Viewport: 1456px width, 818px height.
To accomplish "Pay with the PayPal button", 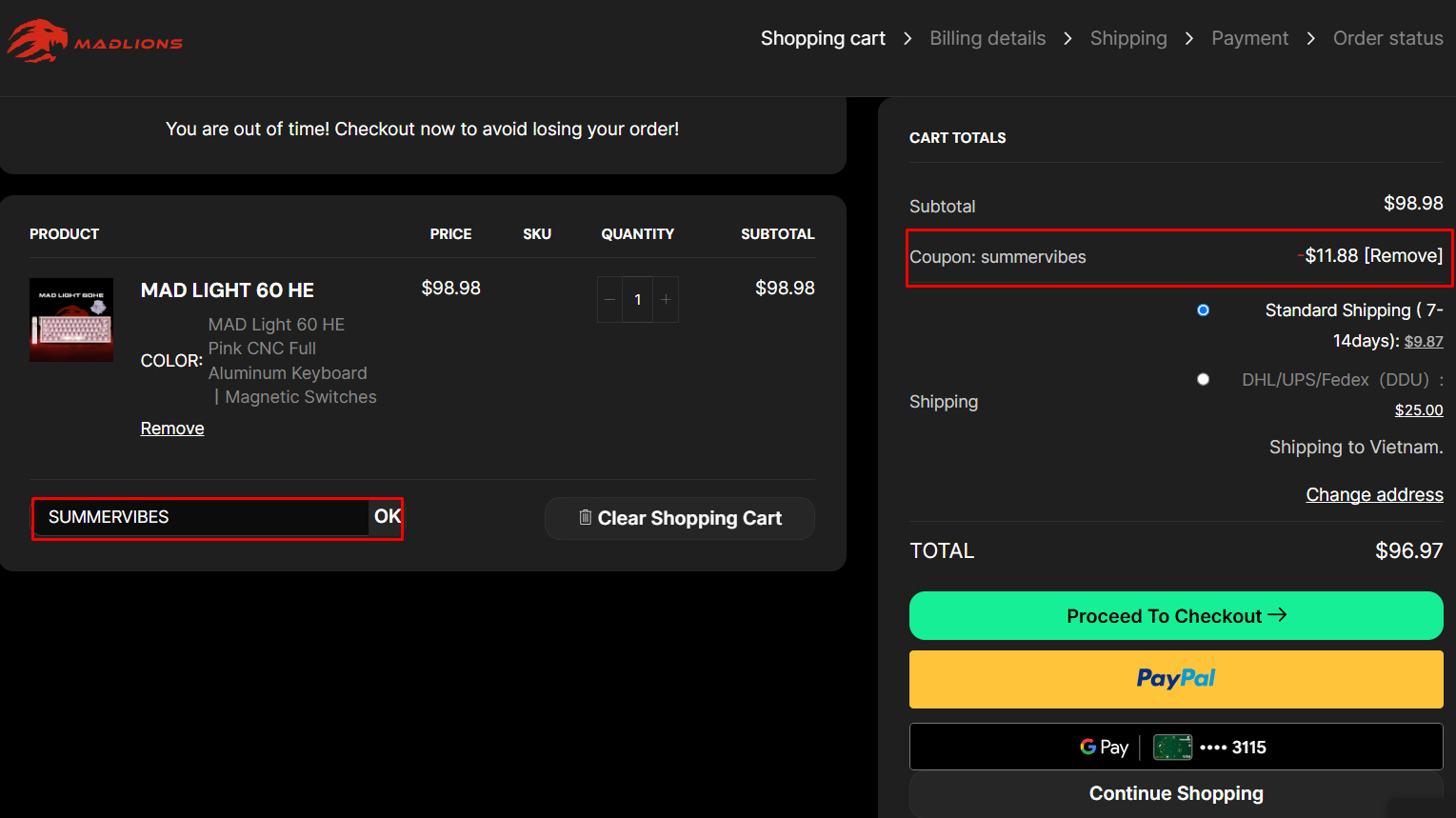I will (1176, 679).
